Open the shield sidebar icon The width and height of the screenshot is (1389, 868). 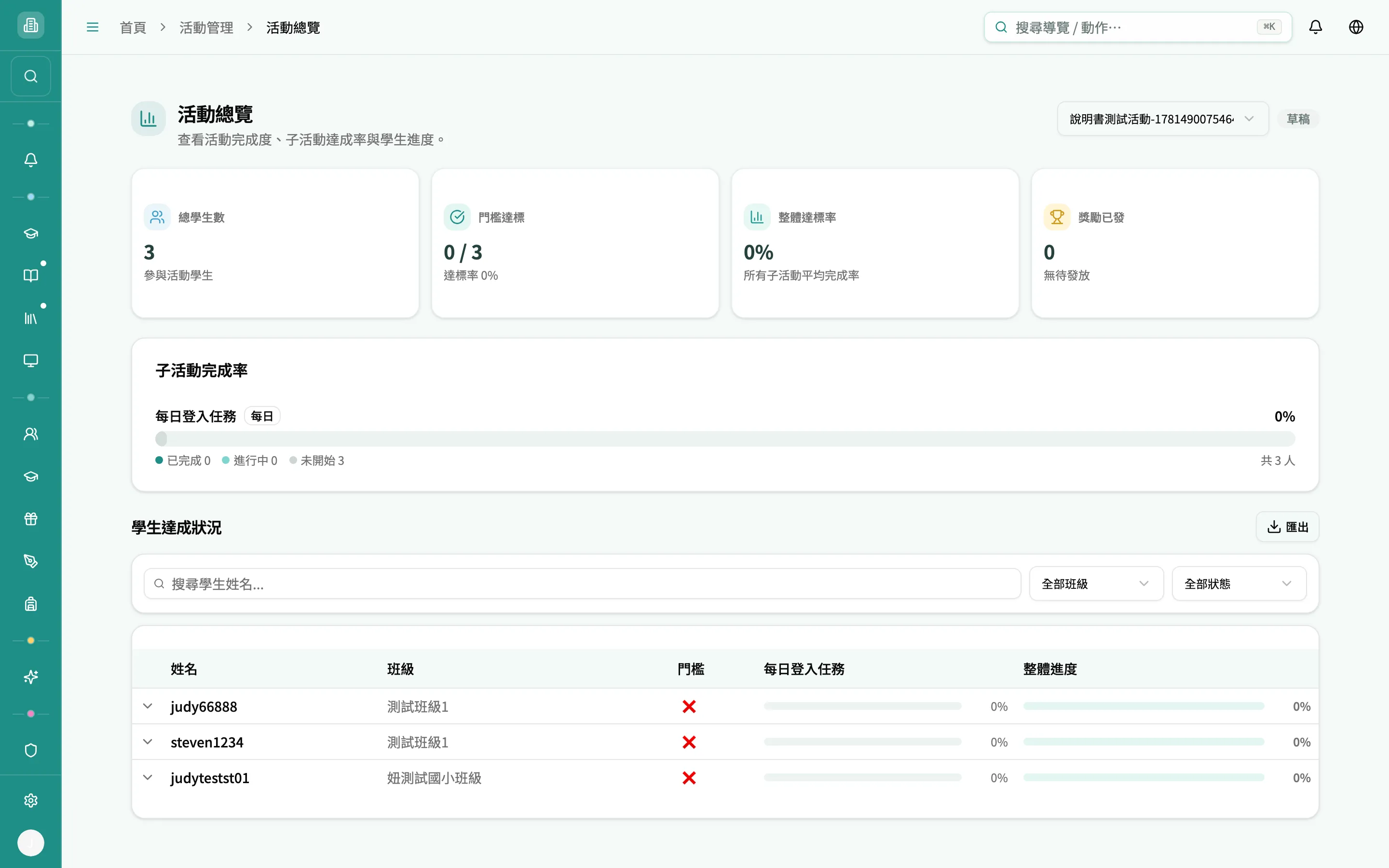coord(30,750)
